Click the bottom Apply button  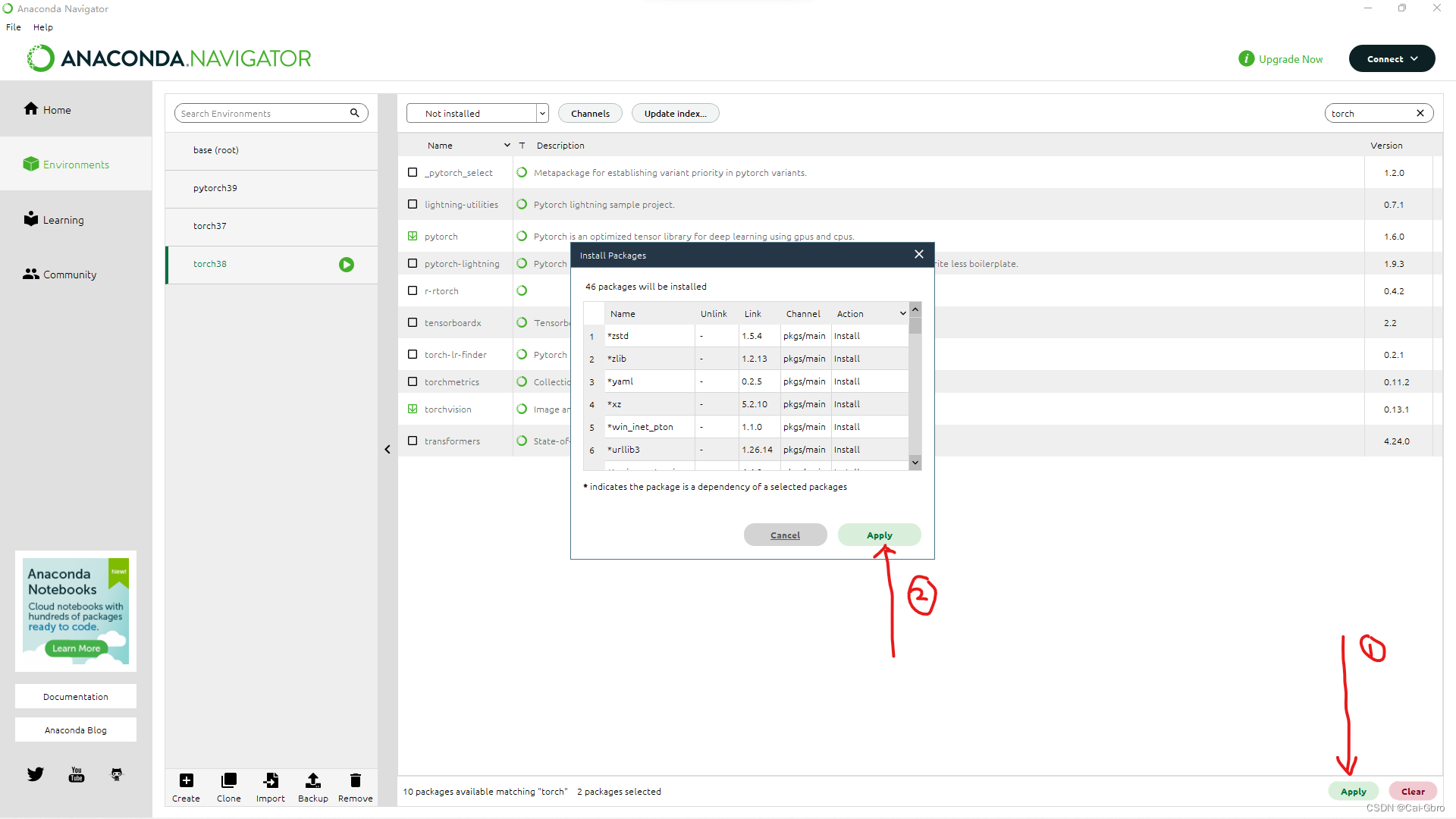point(1353,791)
